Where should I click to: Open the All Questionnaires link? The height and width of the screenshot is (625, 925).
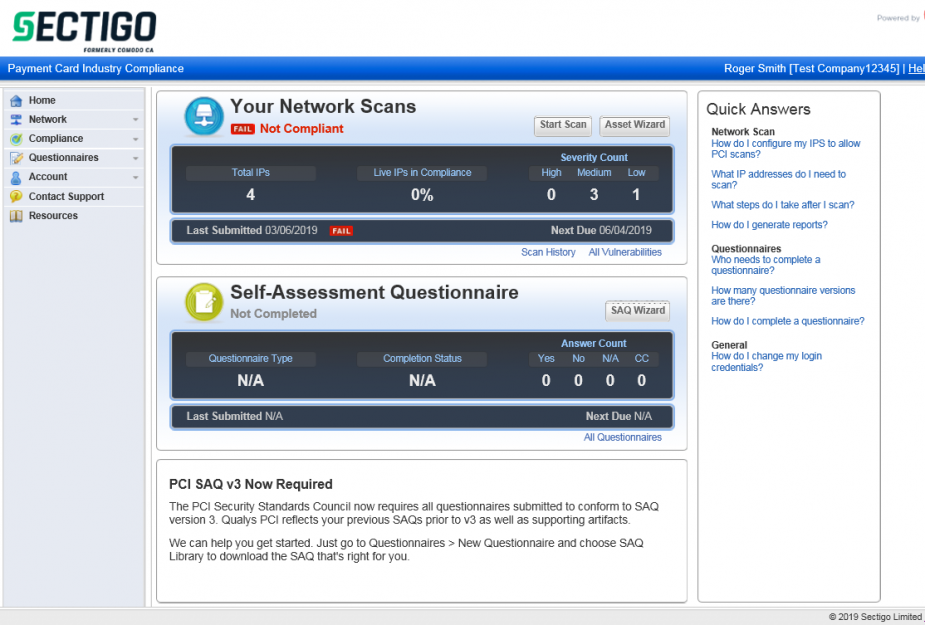coord(622,437)
